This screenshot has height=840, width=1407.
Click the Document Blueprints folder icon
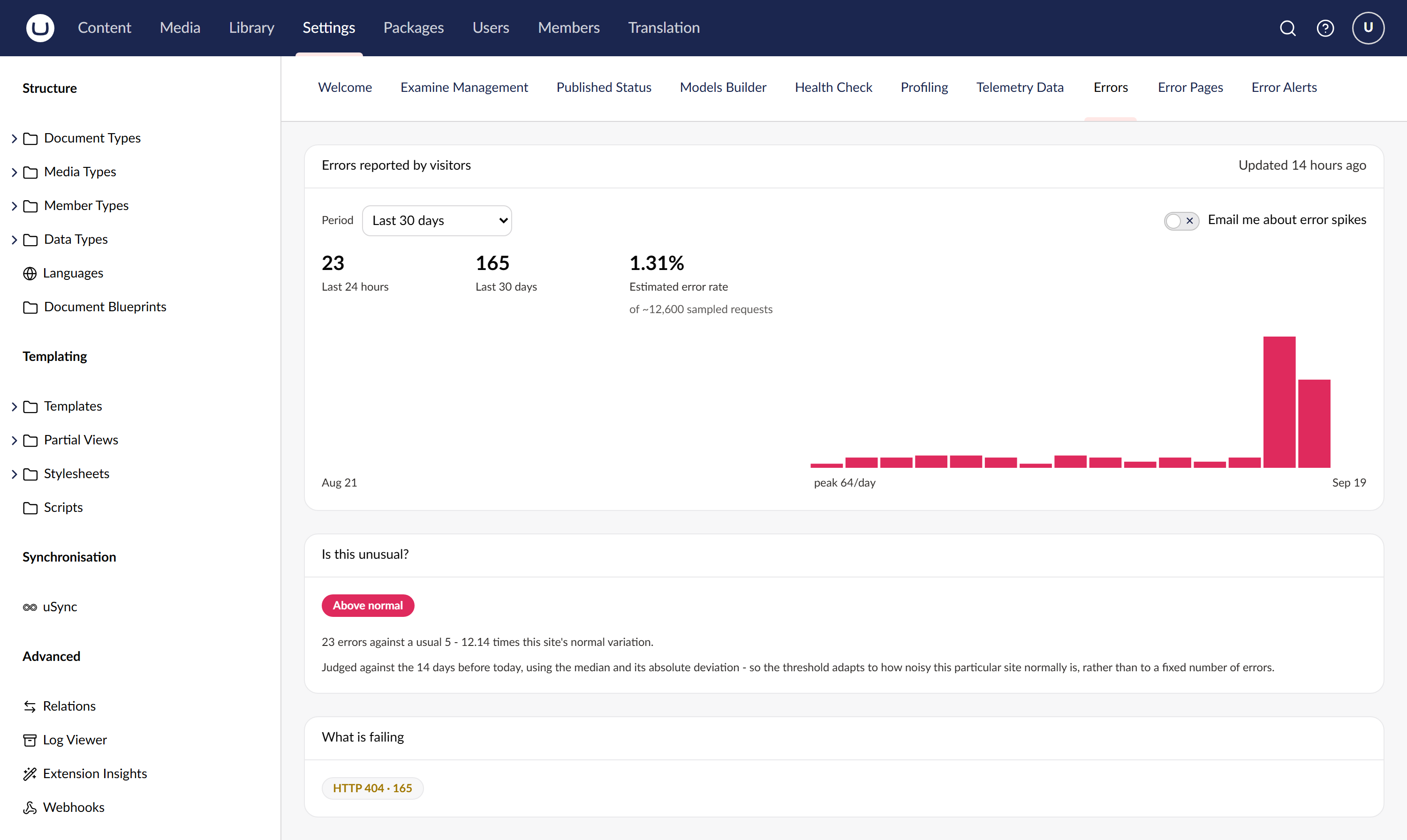click(x=30, y=307)
